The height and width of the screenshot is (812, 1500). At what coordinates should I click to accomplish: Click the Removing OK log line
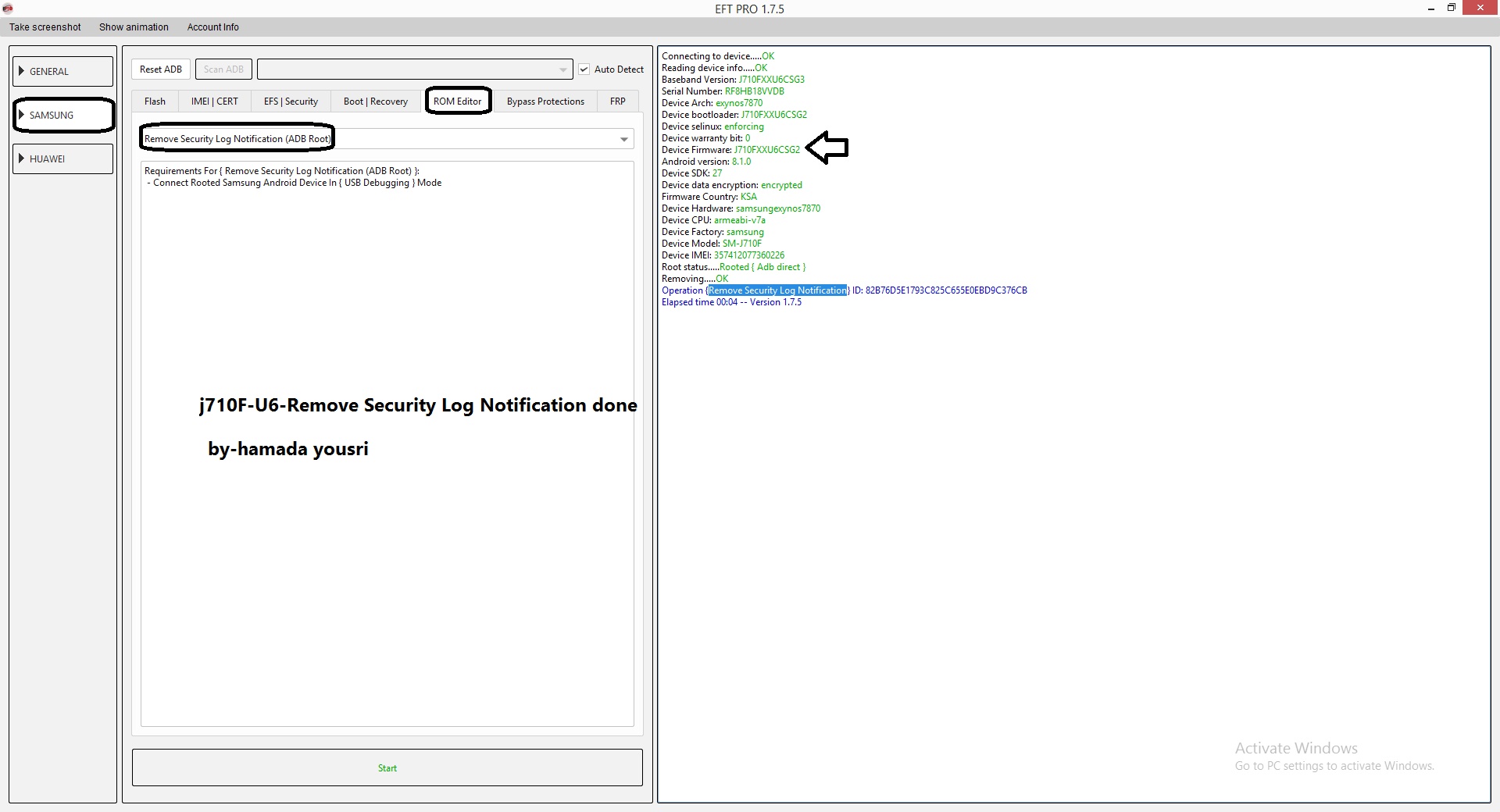click(x=695, y=279)
